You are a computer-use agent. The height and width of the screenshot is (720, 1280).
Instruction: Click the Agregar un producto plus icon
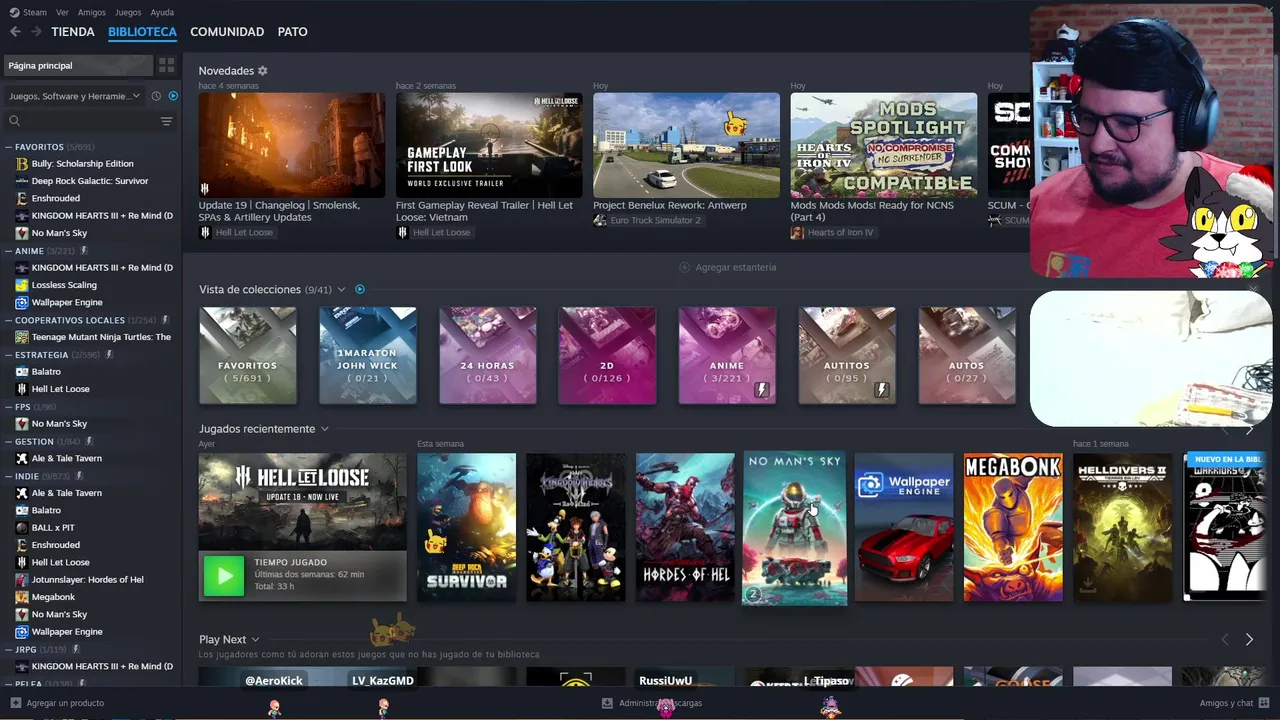[15, 703]
